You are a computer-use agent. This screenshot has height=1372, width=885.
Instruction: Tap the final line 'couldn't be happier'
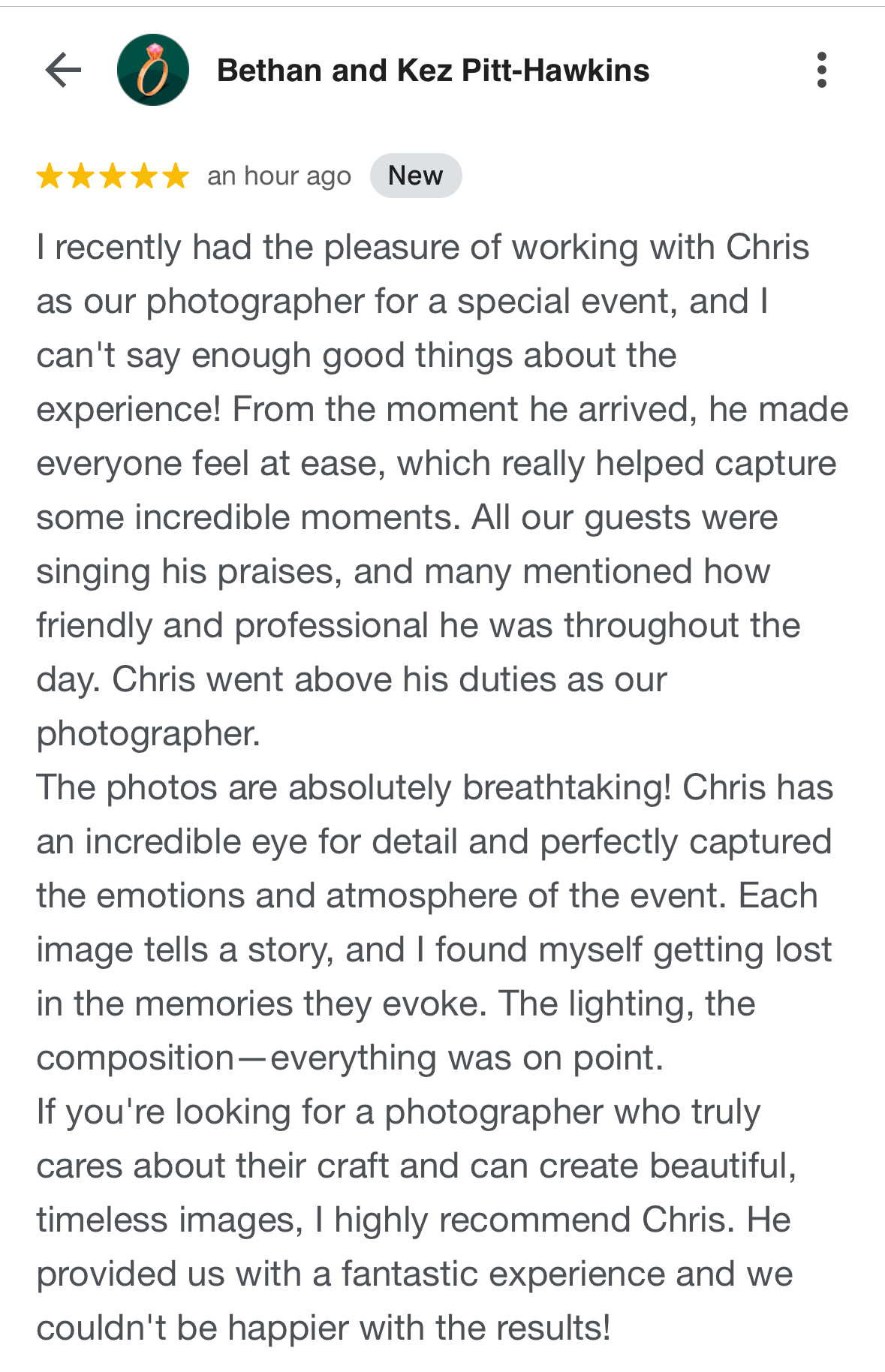[324, 1328]
